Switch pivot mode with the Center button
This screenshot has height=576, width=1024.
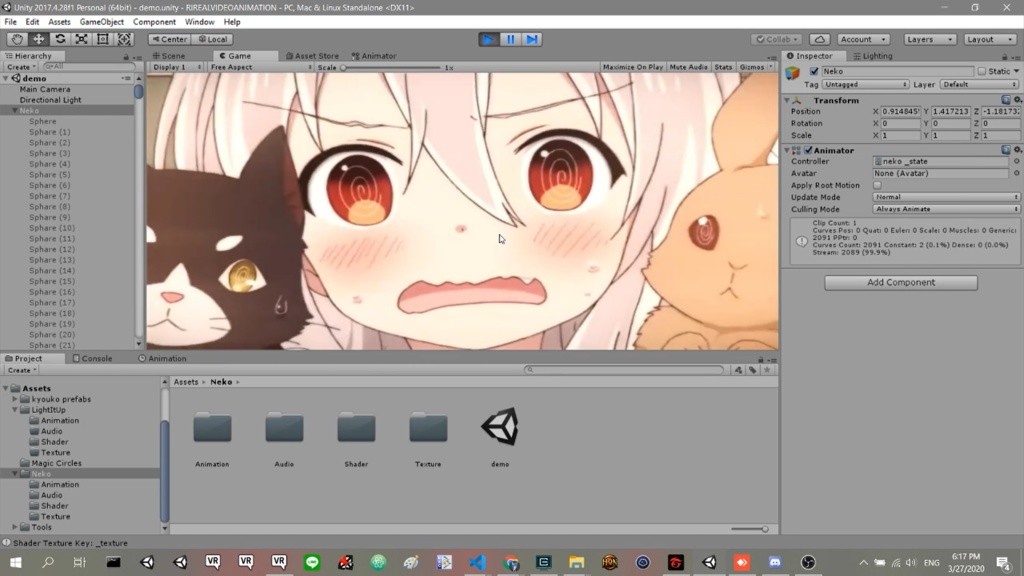[x=168, y=38]
